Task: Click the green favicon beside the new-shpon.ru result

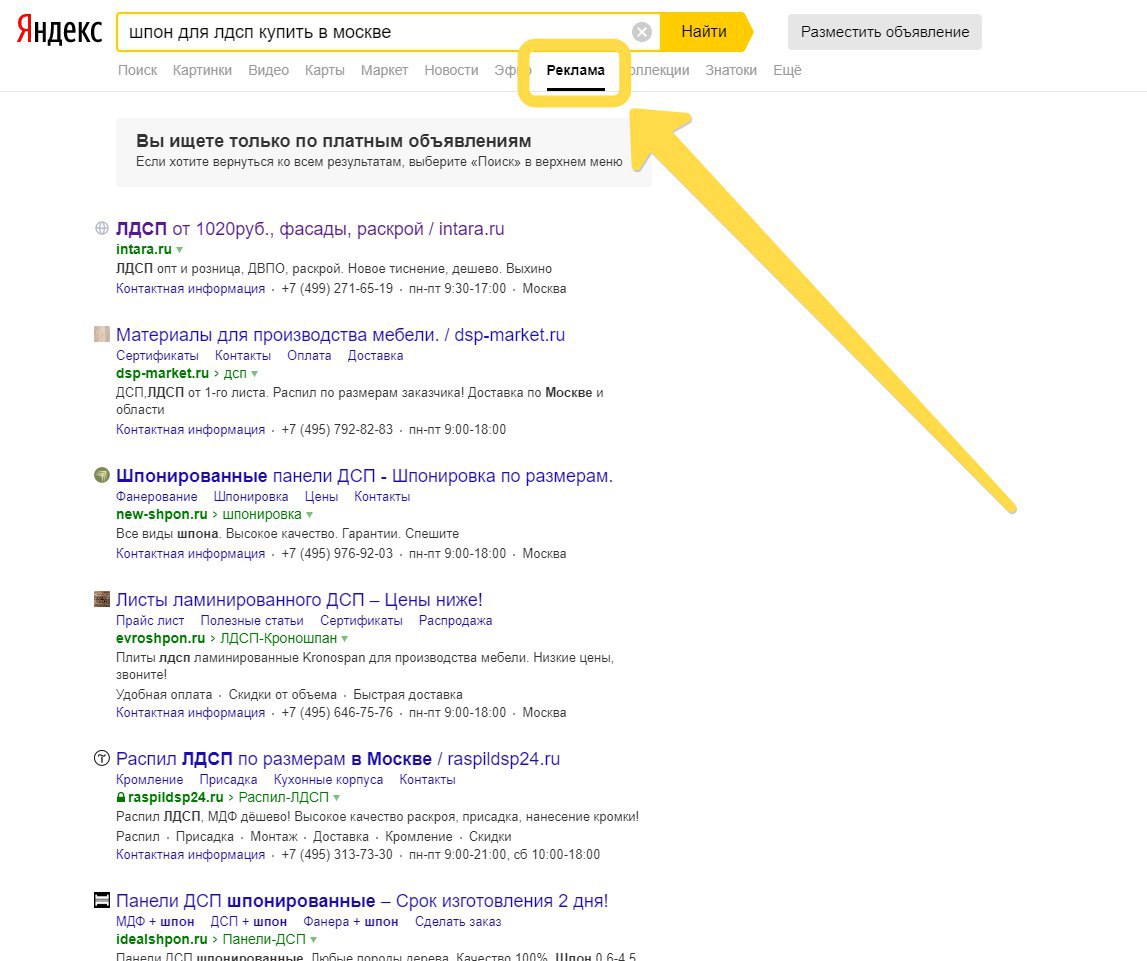Action: 102,475
